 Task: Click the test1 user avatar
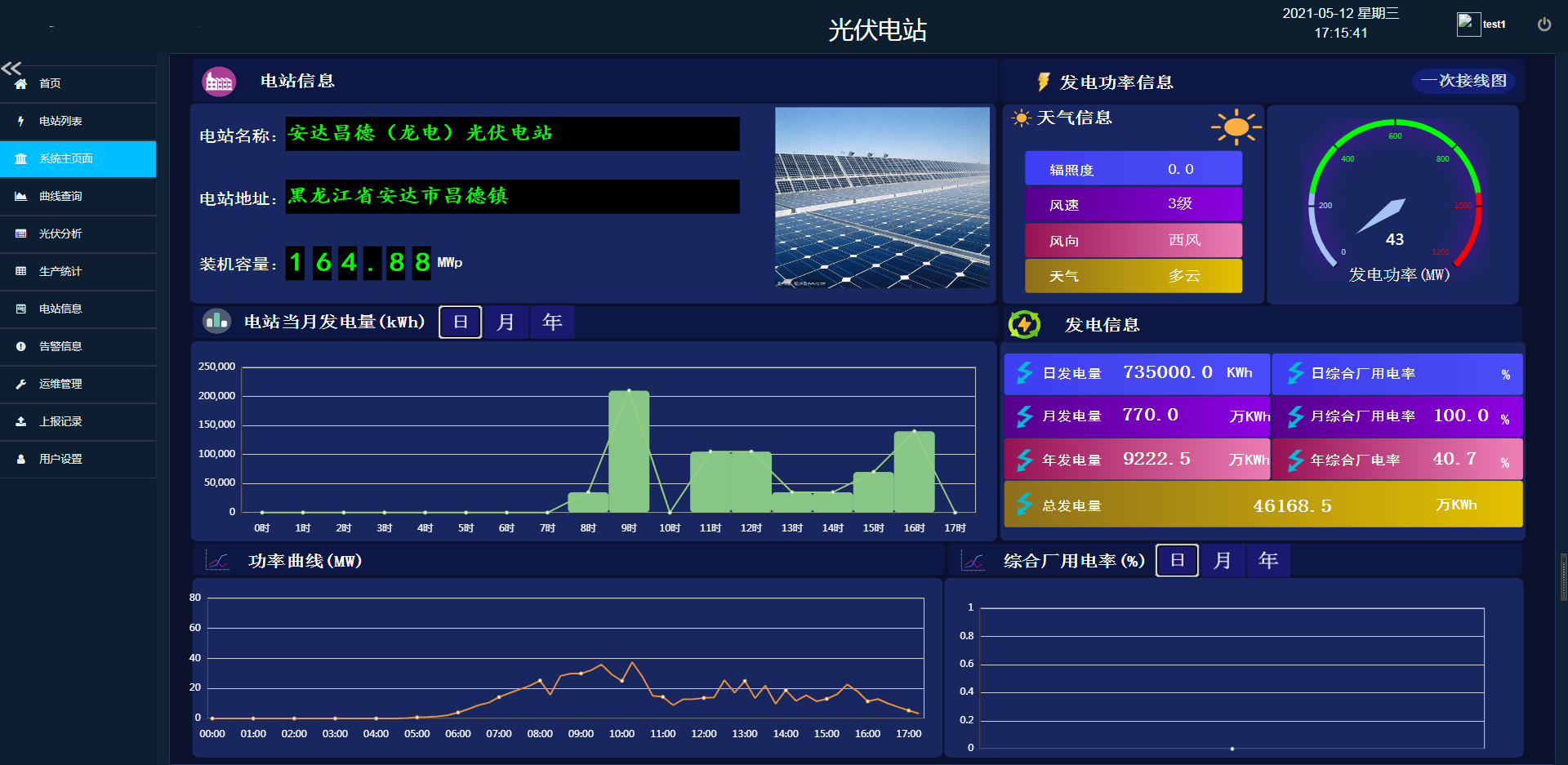coord(1468,24)
